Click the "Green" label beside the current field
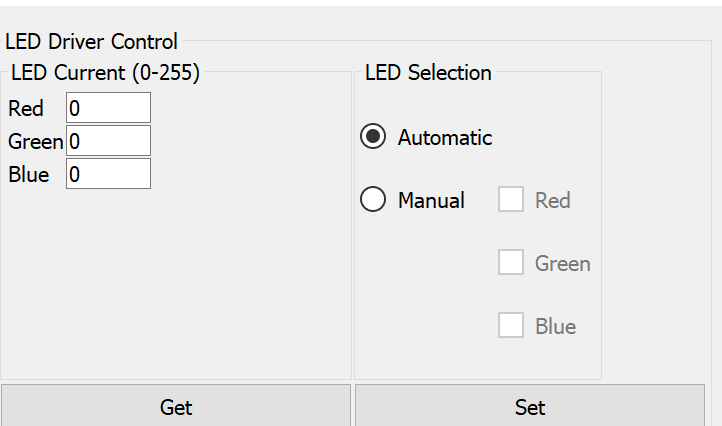 point(35,142)
